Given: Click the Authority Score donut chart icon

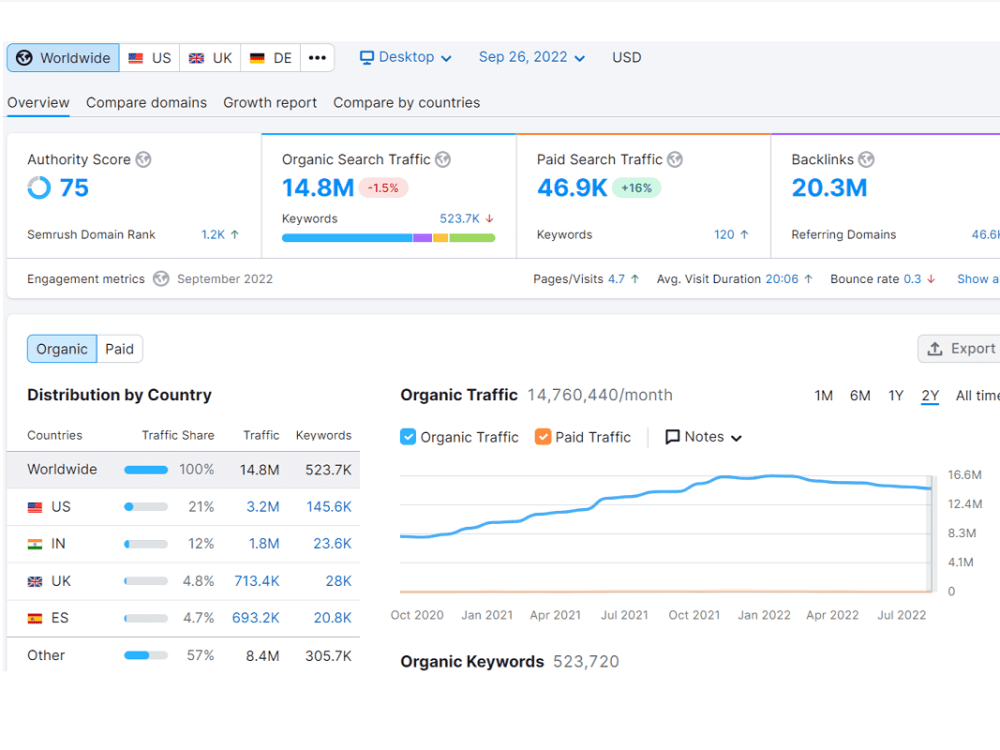Looking at the screenshot, I should [x=39, y=188].
